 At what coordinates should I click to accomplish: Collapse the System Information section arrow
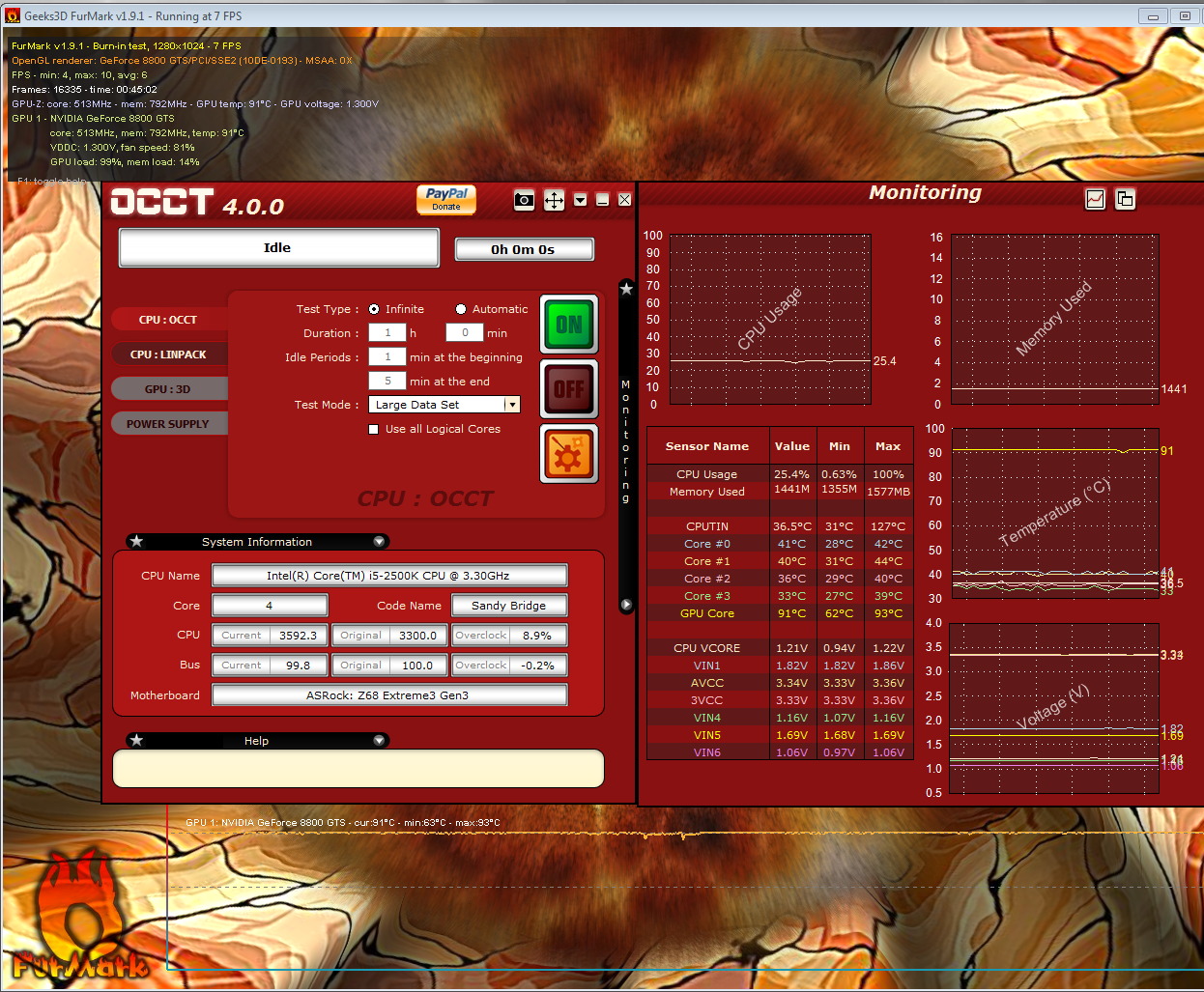379,542
